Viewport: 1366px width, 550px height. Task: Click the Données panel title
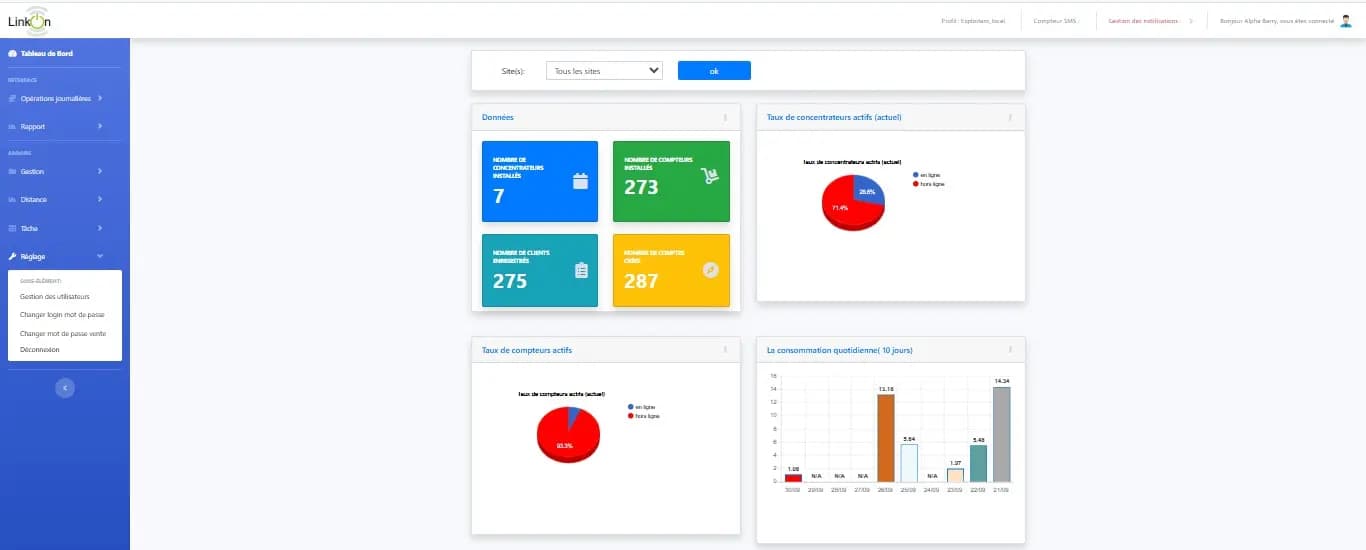point(498,117)
